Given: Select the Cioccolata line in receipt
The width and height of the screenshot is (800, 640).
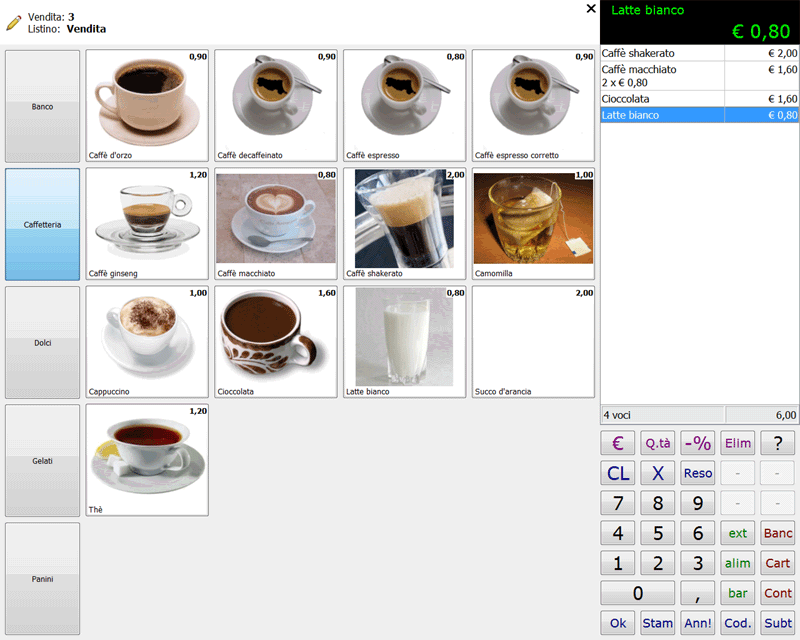Looking at the screenshot, I should (x=699, y=99).
